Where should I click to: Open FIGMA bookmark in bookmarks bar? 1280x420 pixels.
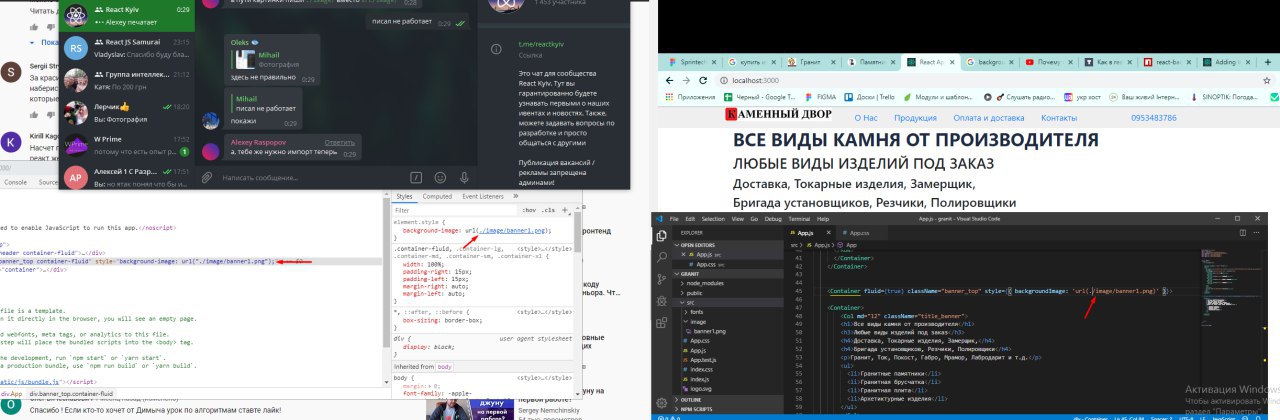tap(820, 97)
